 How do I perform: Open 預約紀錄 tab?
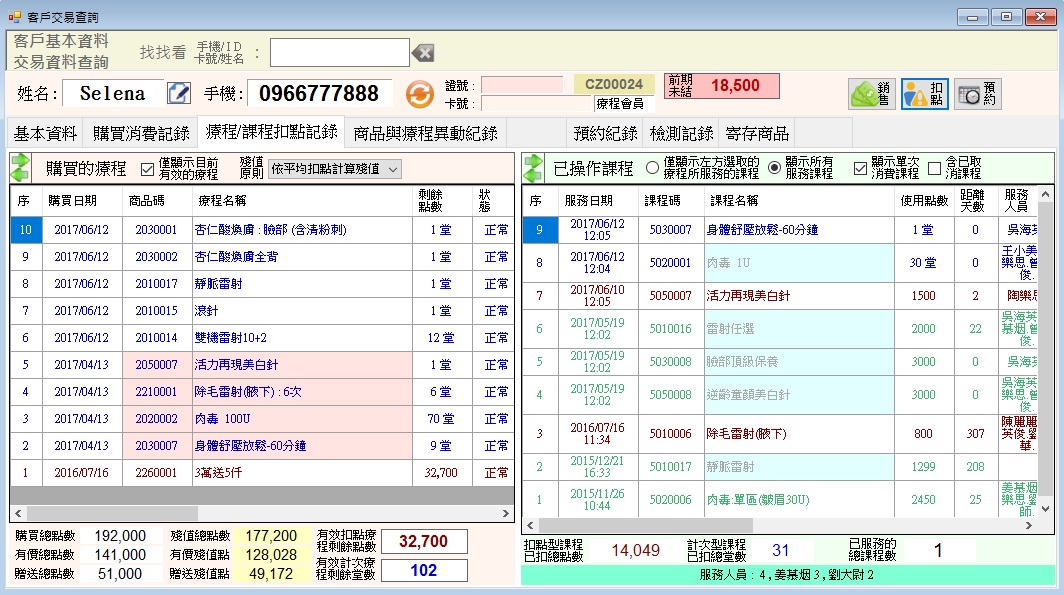(605, 133)
